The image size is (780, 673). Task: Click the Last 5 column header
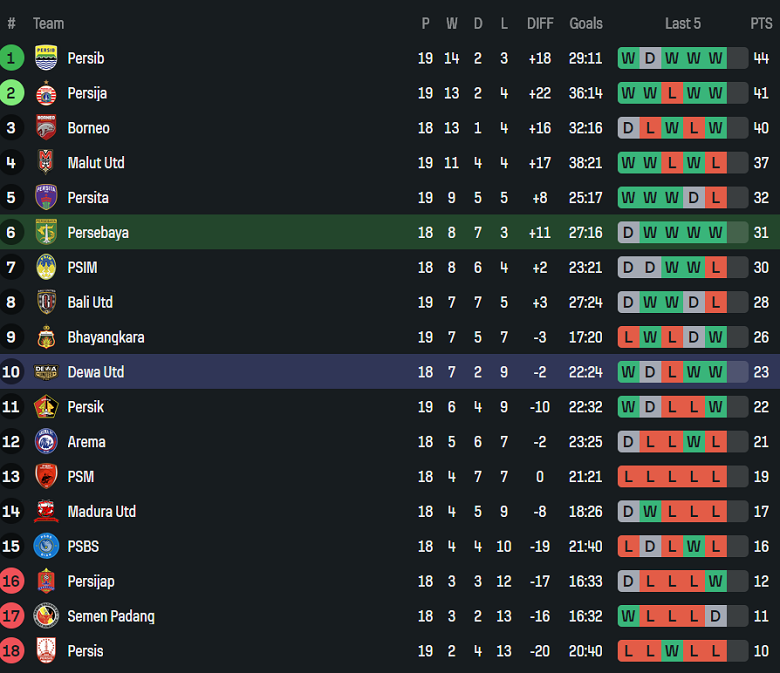683,23
